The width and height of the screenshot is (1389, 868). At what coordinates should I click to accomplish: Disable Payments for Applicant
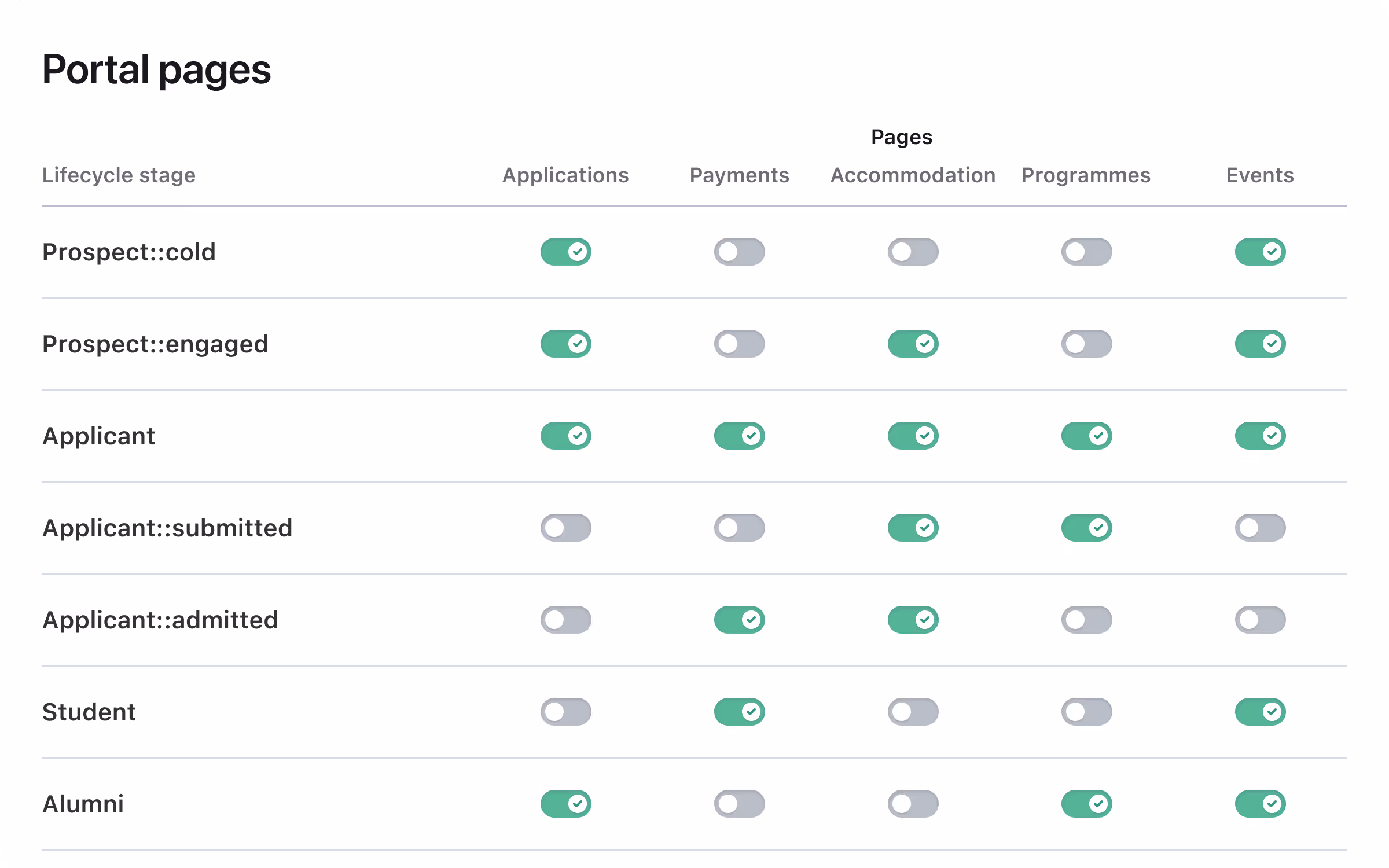[x=740, y=436]
